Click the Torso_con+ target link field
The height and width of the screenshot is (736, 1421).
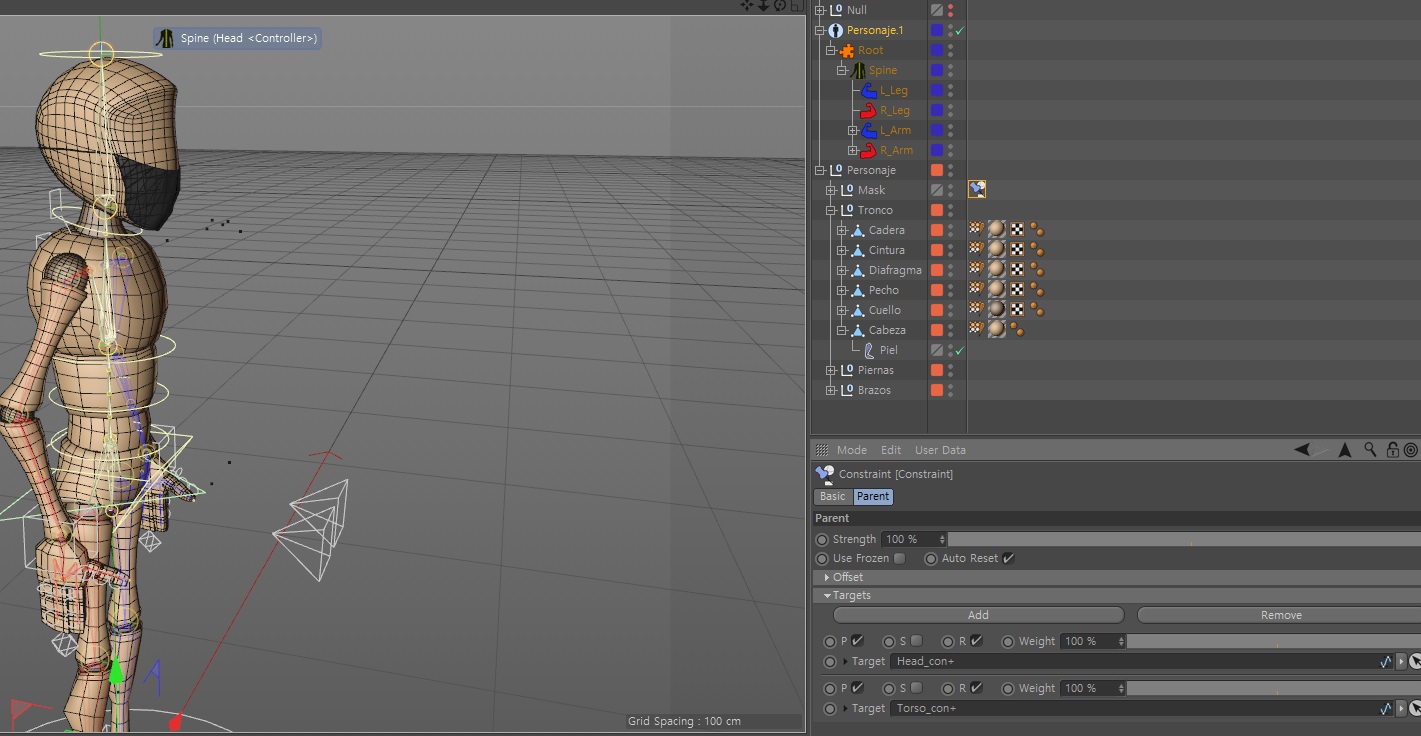coord(1134,708)
